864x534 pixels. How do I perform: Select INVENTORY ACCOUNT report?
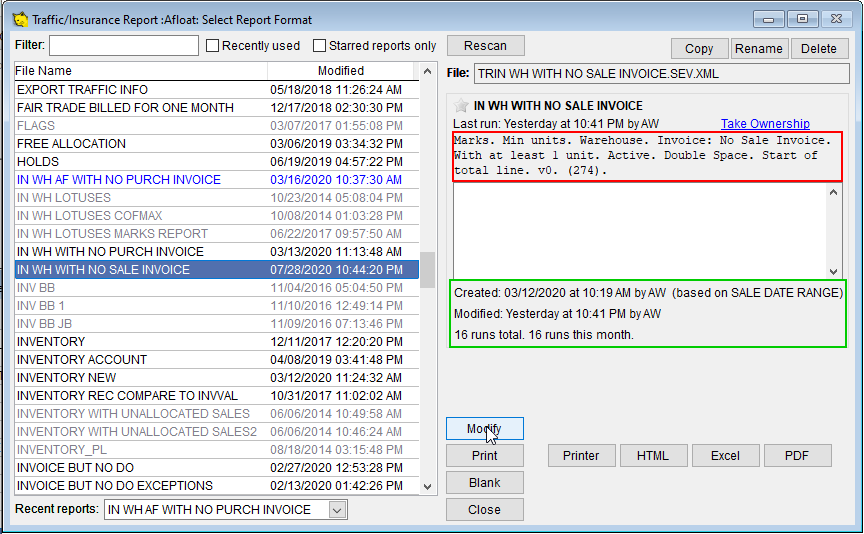(217, 359)
